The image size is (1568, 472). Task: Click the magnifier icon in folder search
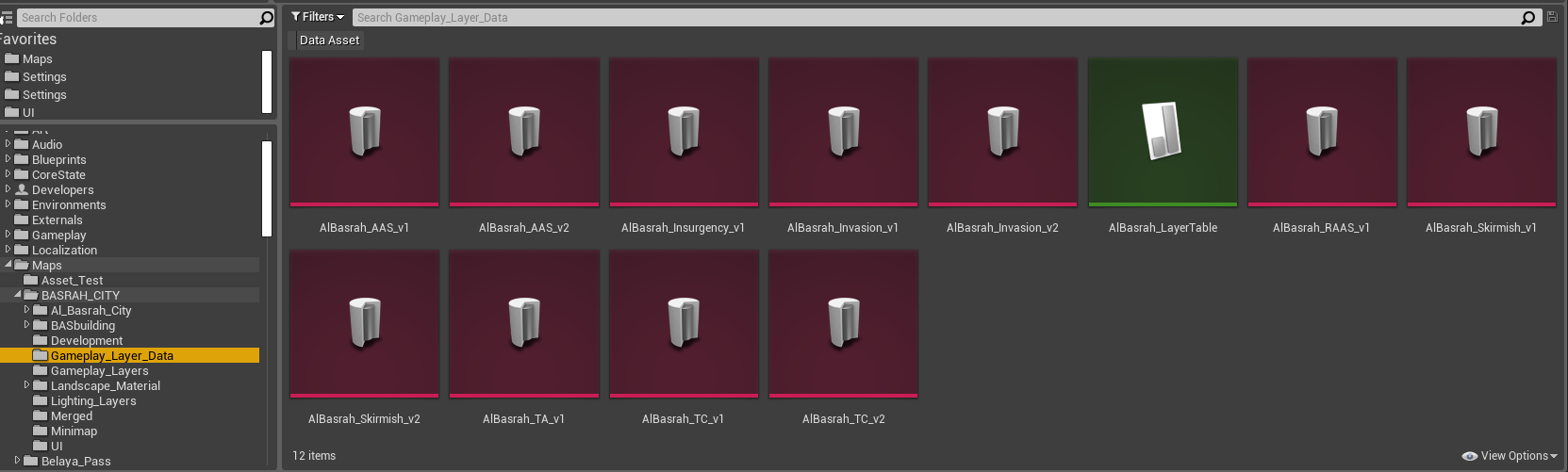point(266,18)
